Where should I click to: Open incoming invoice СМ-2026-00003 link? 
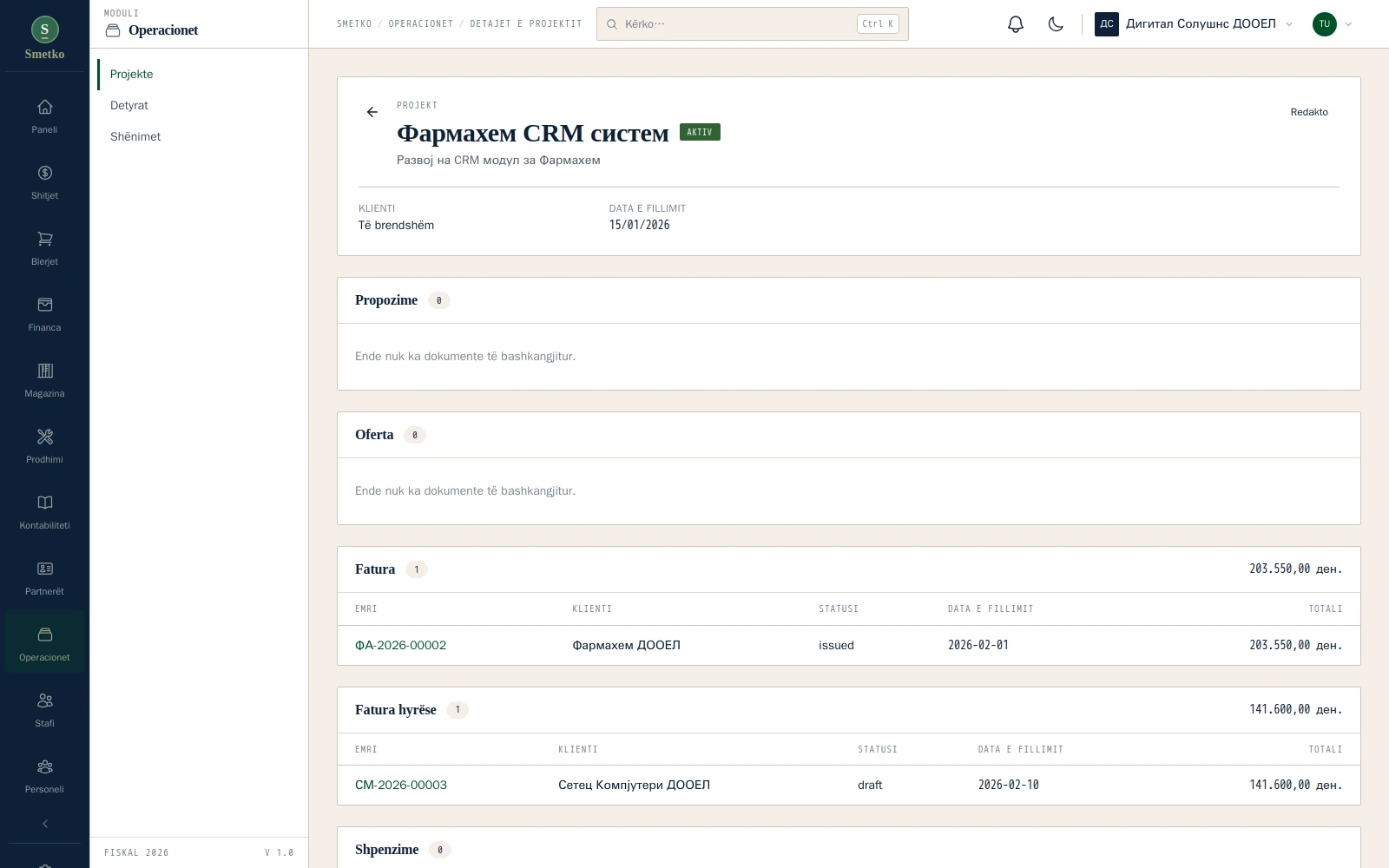(x=401, y=785)
